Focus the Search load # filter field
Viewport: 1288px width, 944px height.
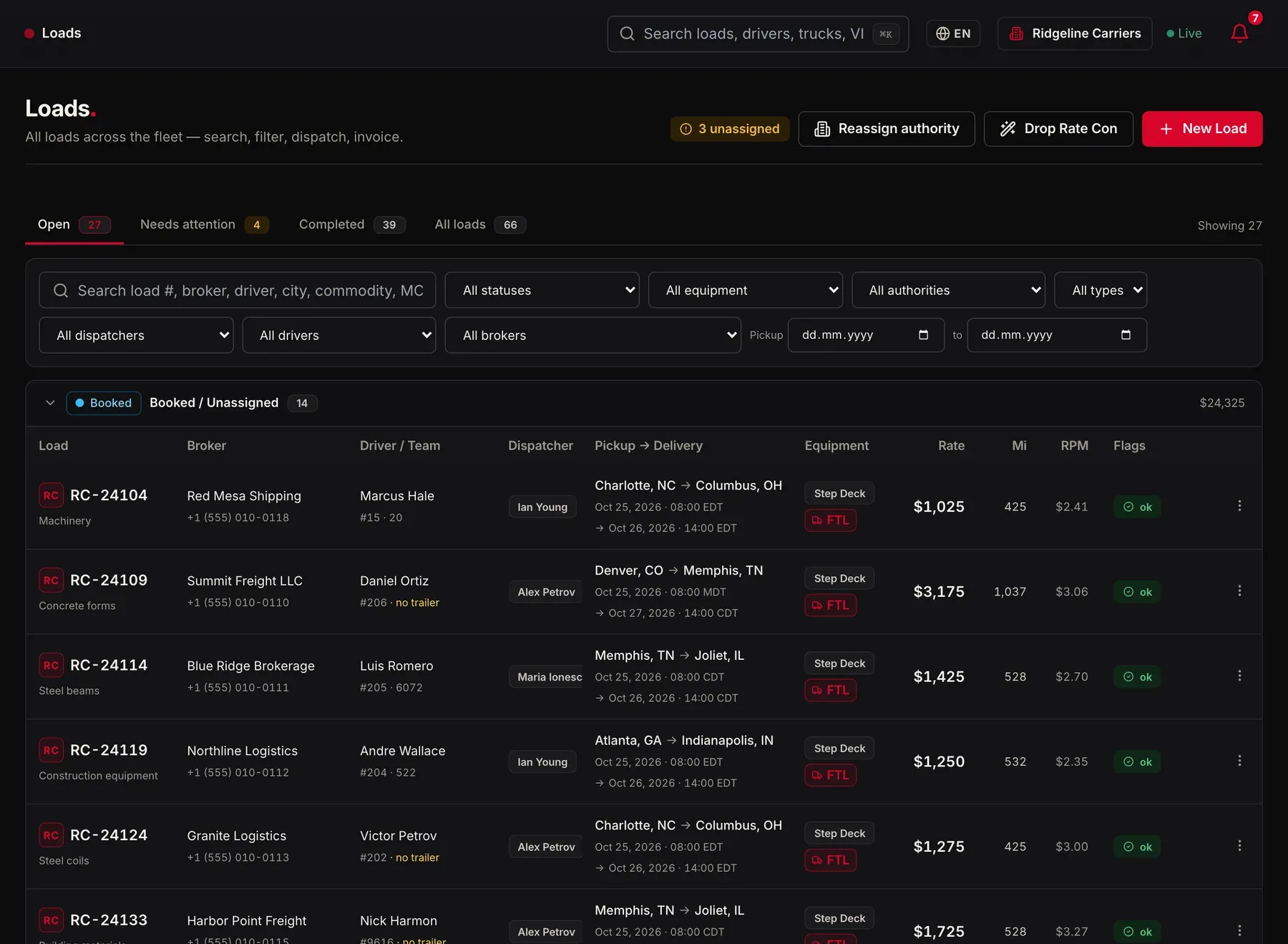[238, 291]
